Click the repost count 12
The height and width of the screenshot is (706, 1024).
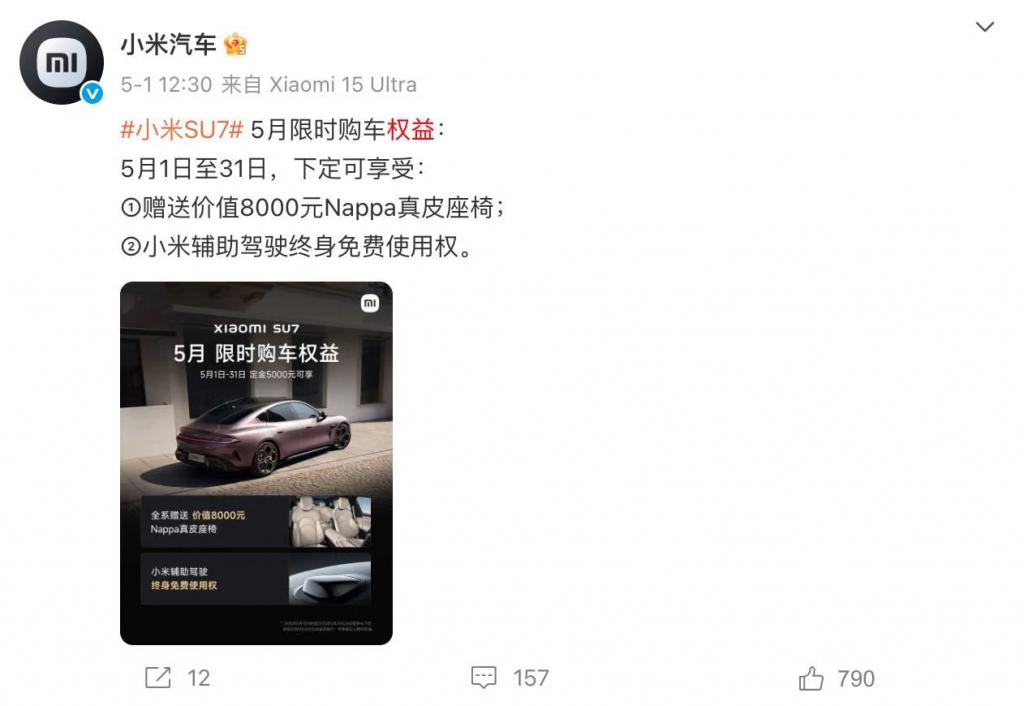[199, 679]
